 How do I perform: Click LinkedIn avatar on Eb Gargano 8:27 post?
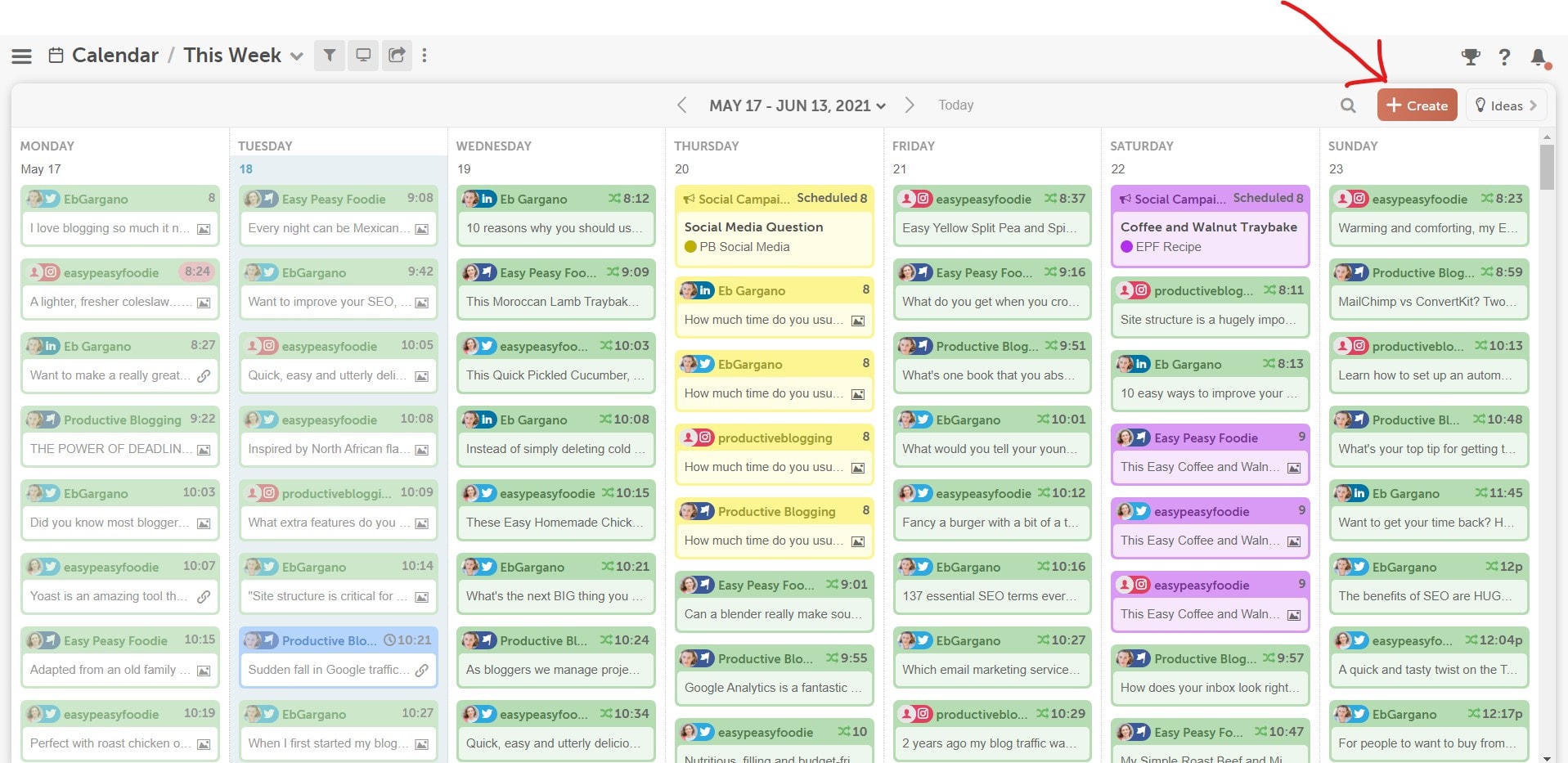tap(43, 346)
